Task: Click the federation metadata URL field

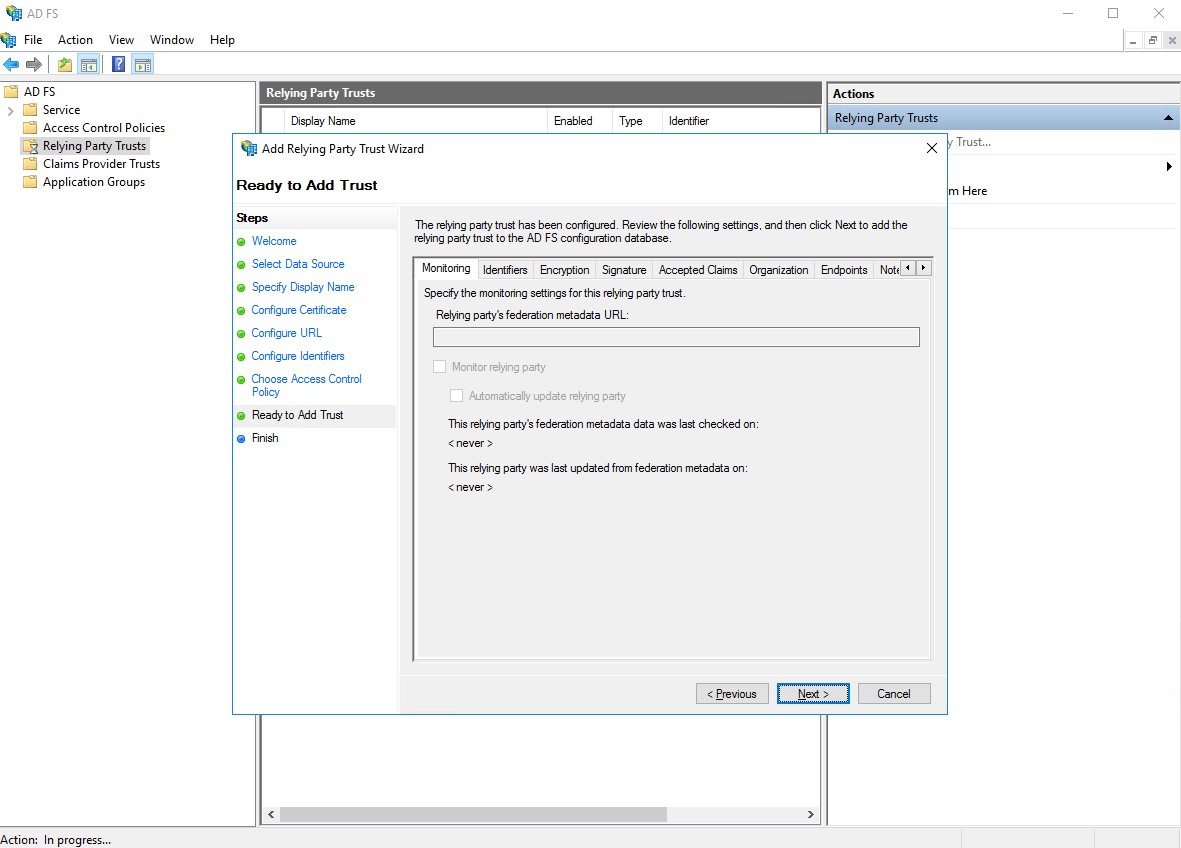Action: point(675,338)
